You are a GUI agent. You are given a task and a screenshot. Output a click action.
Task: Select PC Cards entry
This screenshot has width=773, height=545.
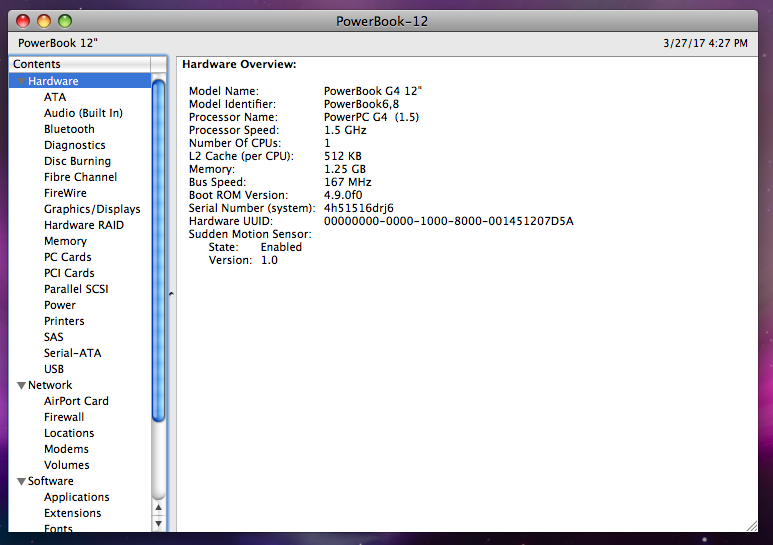point(68,257)
